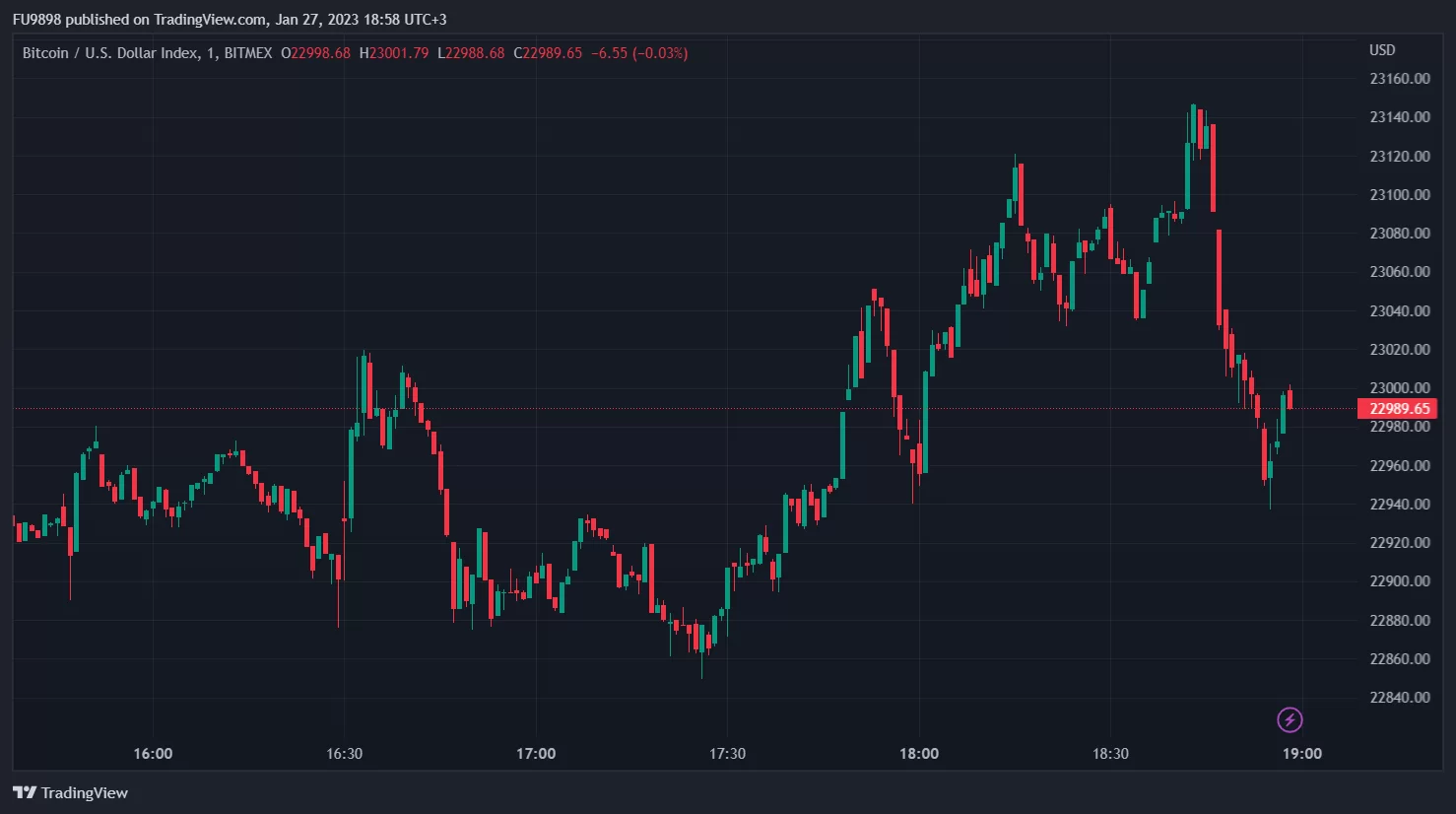Select the 17:00 time axis label

click(x=536, y=754)
